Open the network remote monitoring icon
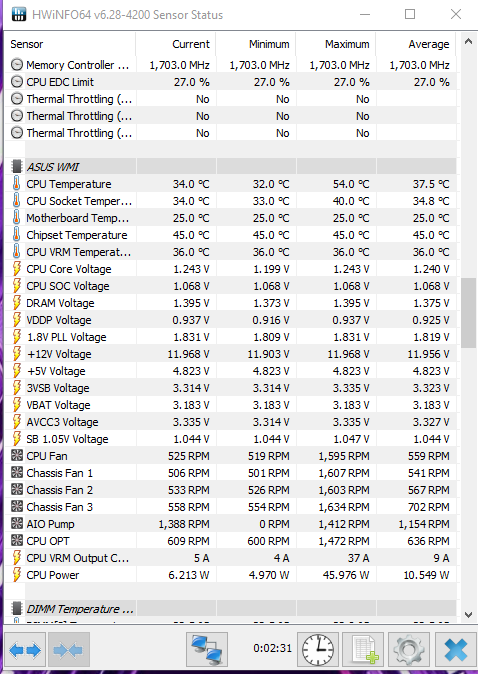Image resolution: width=478 pixels, height=674 pixels. (x=207, y=649)
